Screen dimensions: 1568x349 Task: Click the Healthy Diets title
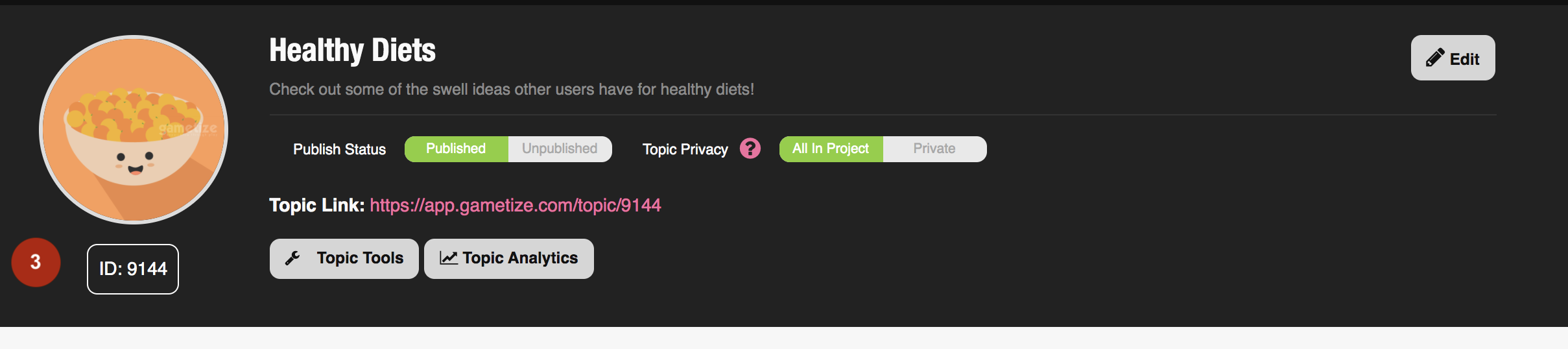click(353, 51)
